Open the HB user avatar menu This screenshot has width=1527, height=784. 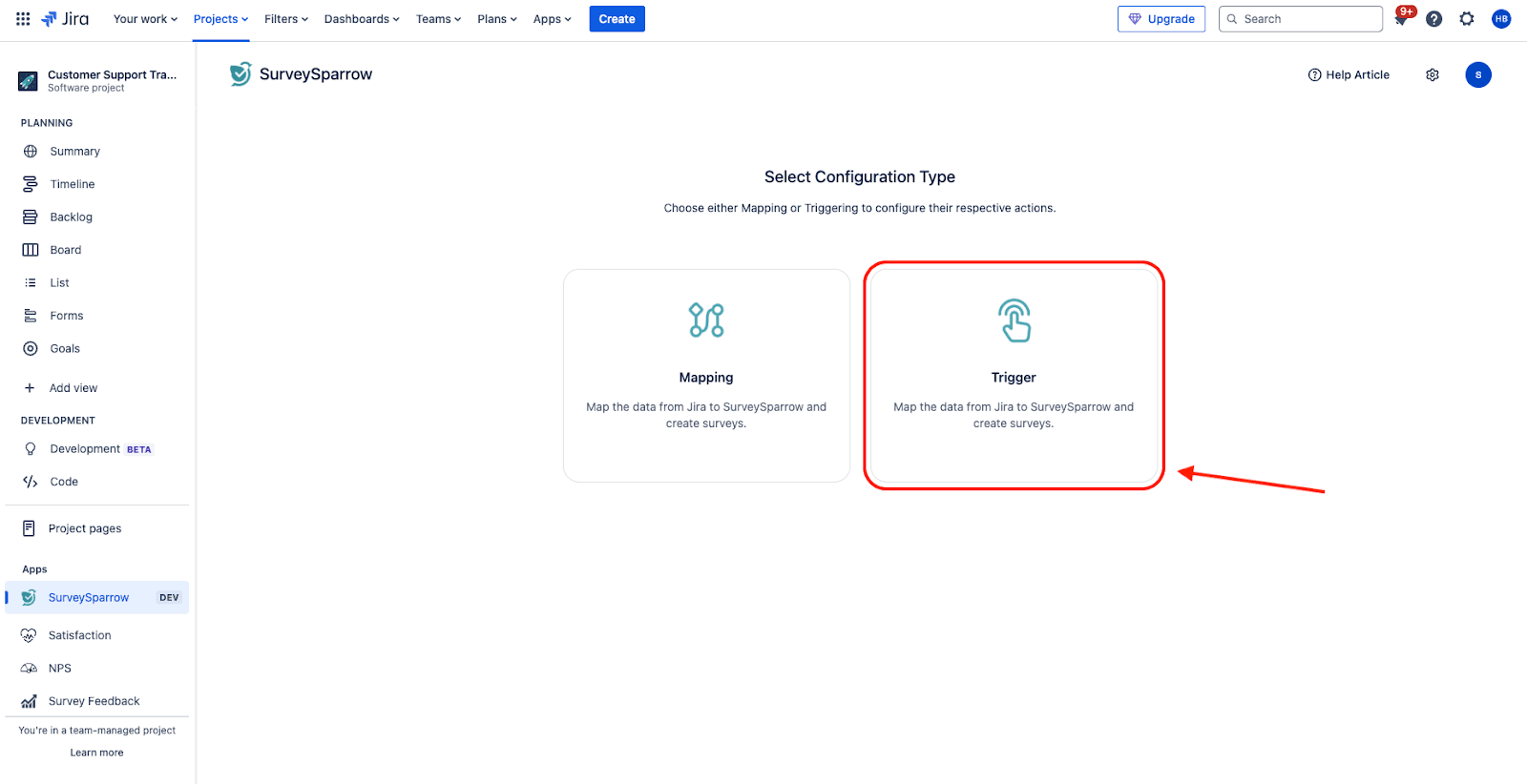coord(1501,19)
